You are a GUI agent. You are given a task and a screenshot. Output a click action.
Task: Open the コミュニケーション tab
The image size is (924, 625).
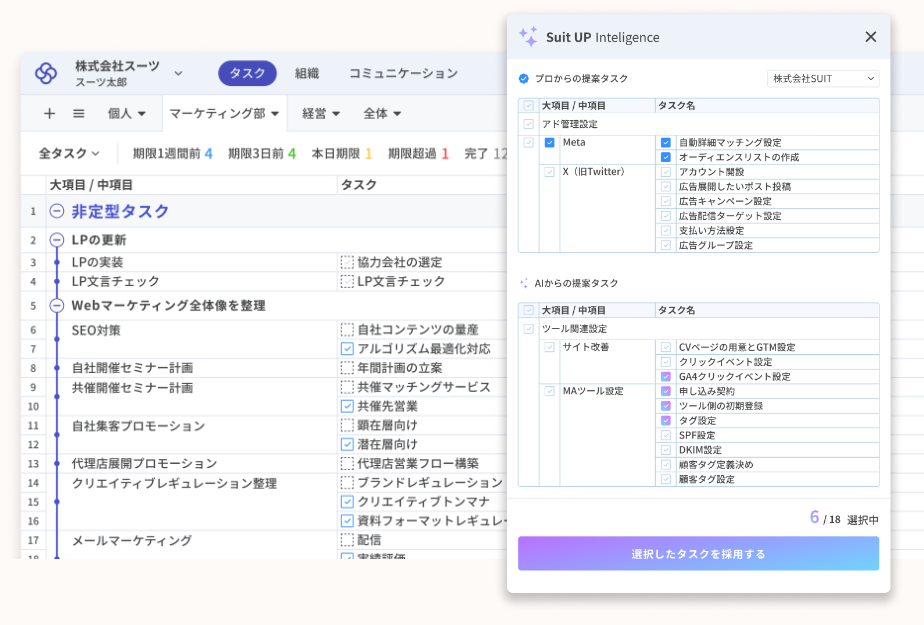point(403,73)
